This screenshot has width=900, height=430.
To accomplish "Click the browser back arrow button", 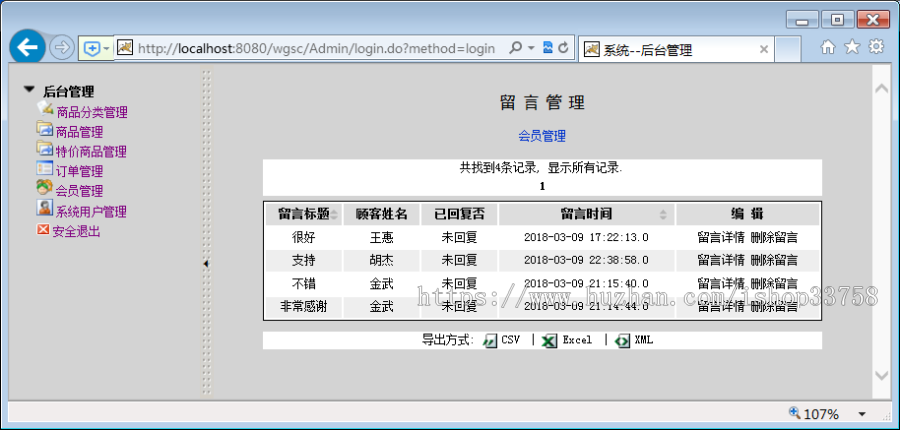I will (x=27, y=48).
